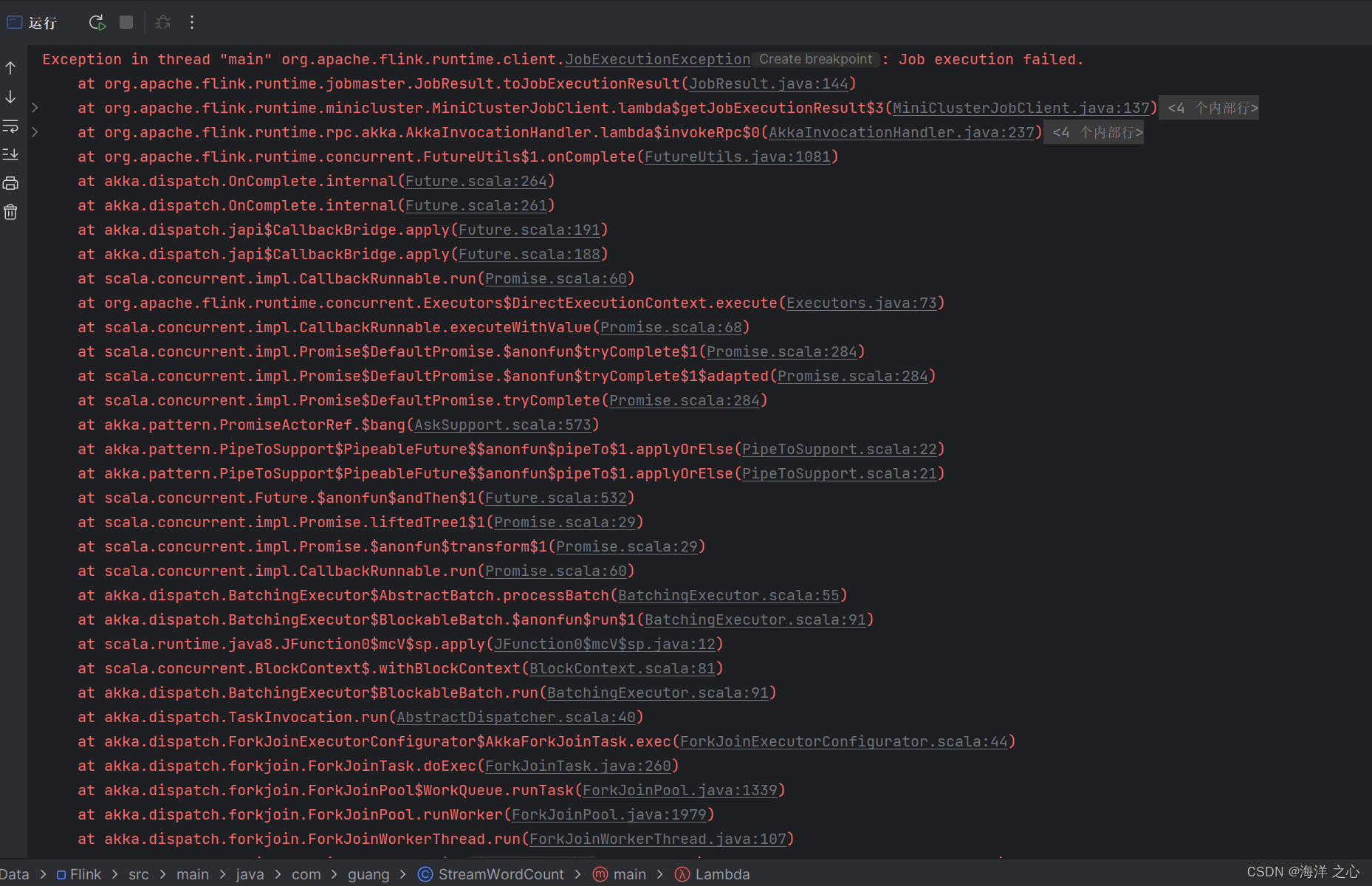The height and width of the screenshot is (886, 1372).
Task: Clear all console output
Action: click(10, 211)
